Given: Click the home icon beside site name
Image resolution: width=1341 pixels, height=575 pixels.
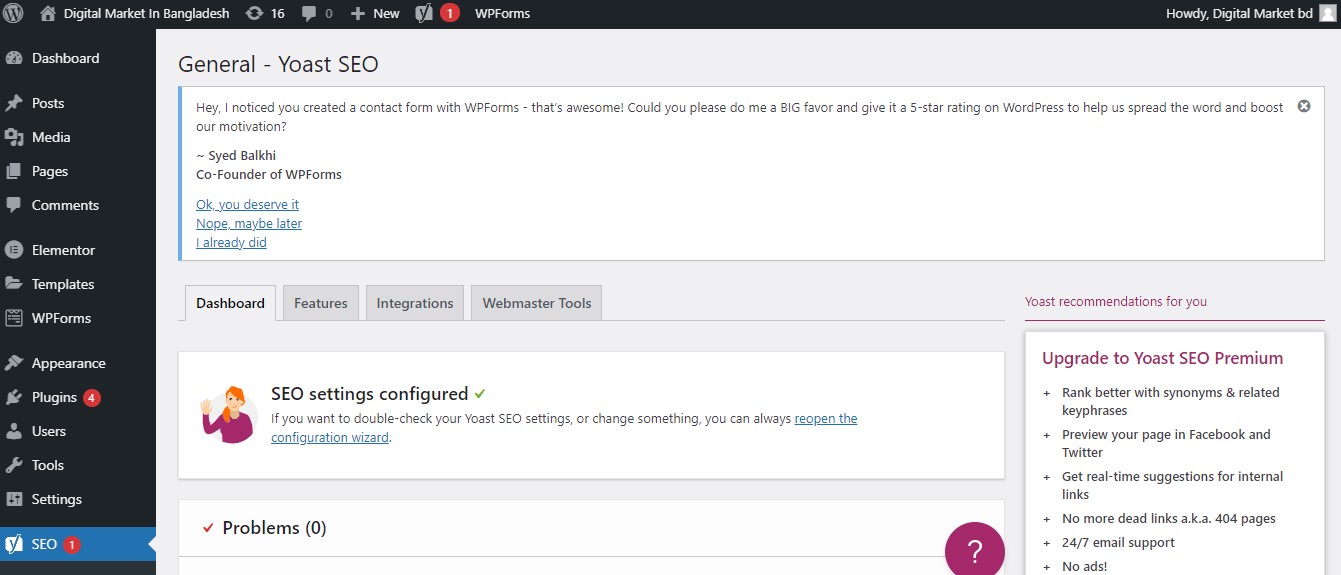Looking at the screenshot, I should pyautogui.click(x=48, y=14).
